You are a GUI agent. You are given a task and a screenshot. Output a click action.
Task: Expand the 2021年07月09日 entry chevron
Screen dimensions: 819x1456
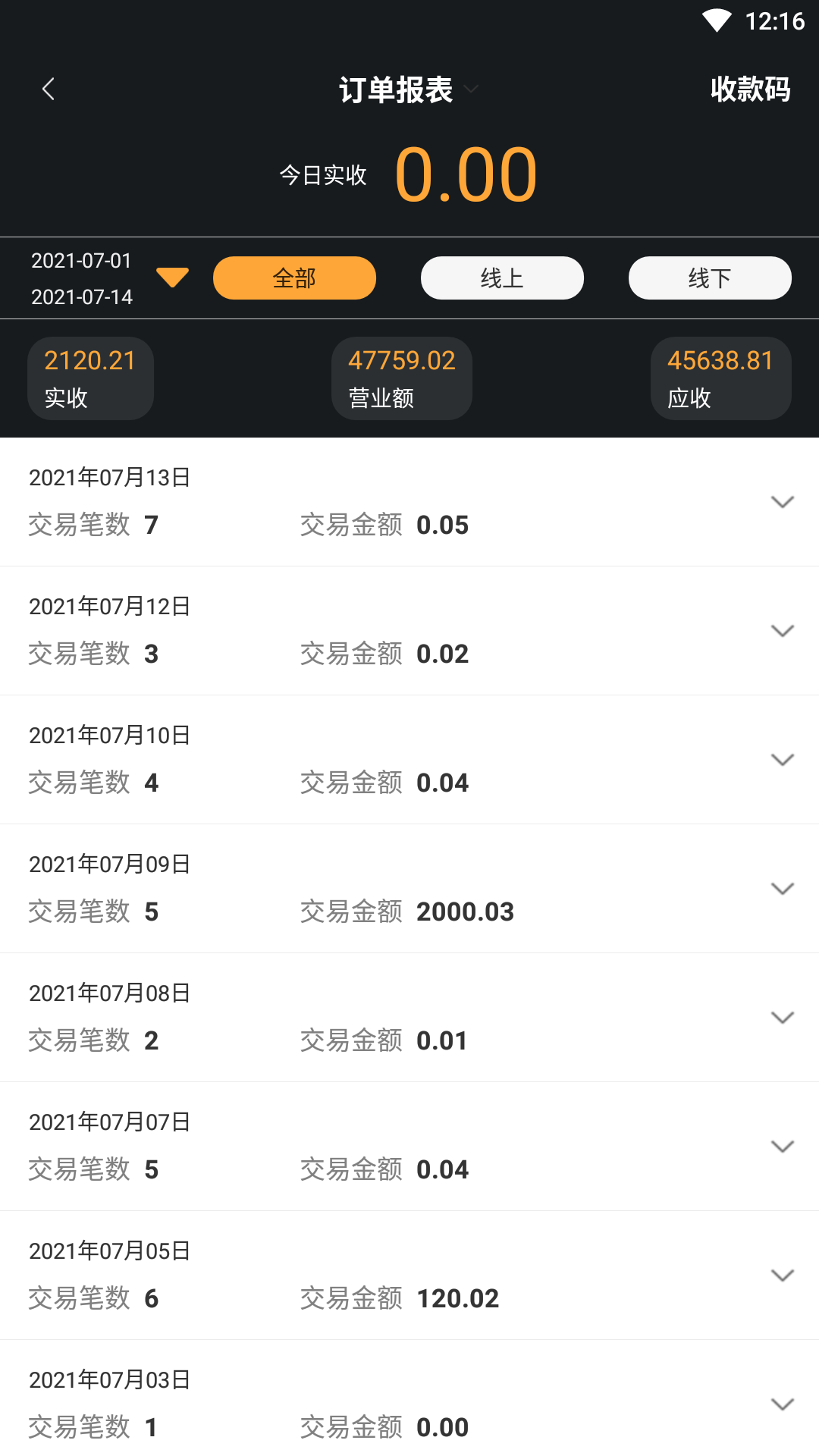pos(782,889)
